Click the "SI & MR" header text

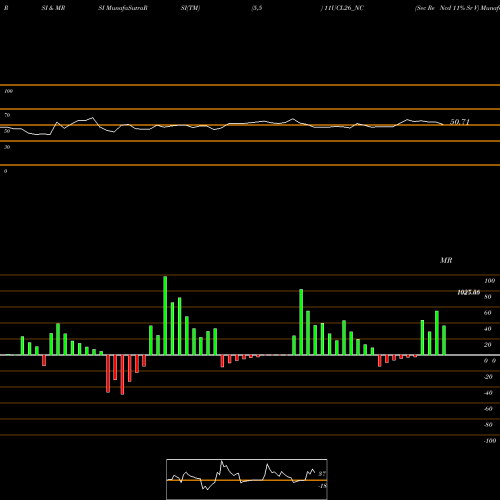53,8
